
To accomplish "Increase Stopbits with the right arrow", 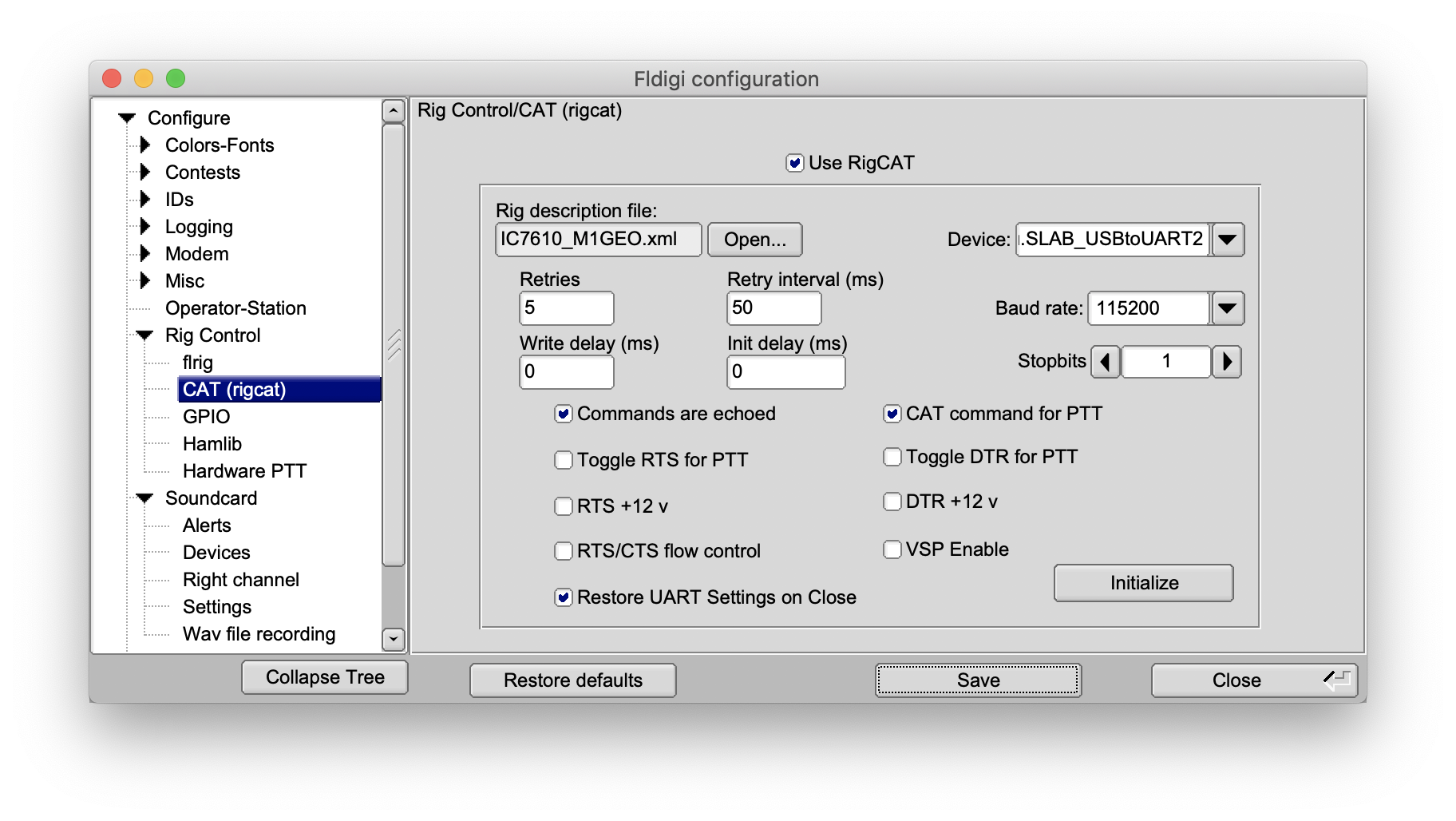I will tap(1227, 362).
